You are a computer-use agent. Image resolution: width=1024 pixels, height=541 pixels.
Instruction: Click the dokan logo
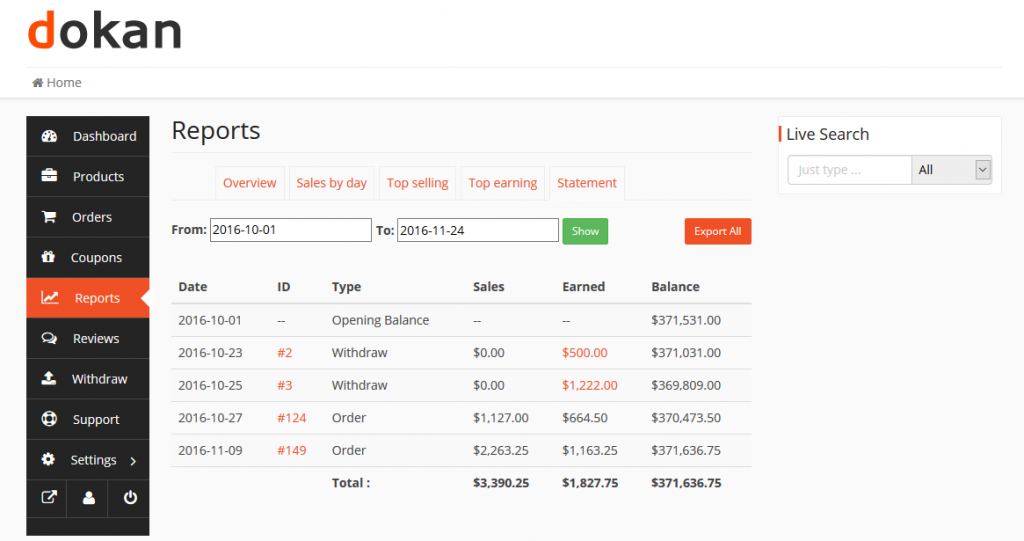(104, 30)
